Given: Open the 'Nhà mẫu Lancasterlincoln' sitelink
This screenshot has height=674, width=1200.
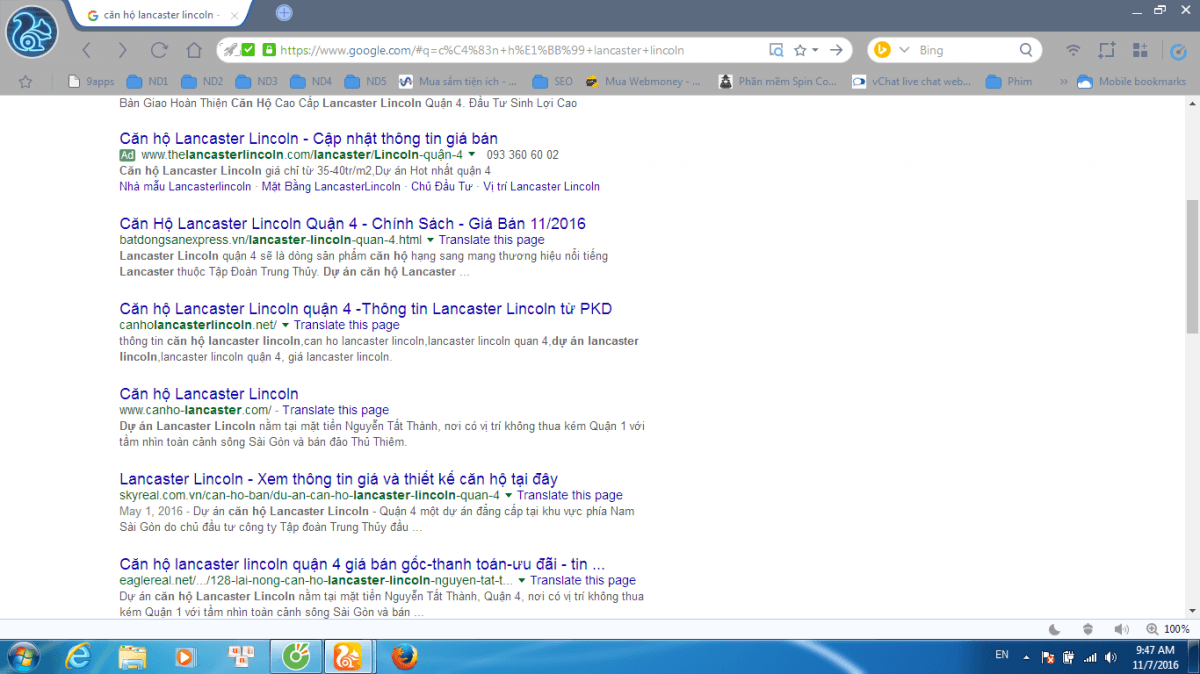Looking at the screenshot, I should (x=185, y=186).
